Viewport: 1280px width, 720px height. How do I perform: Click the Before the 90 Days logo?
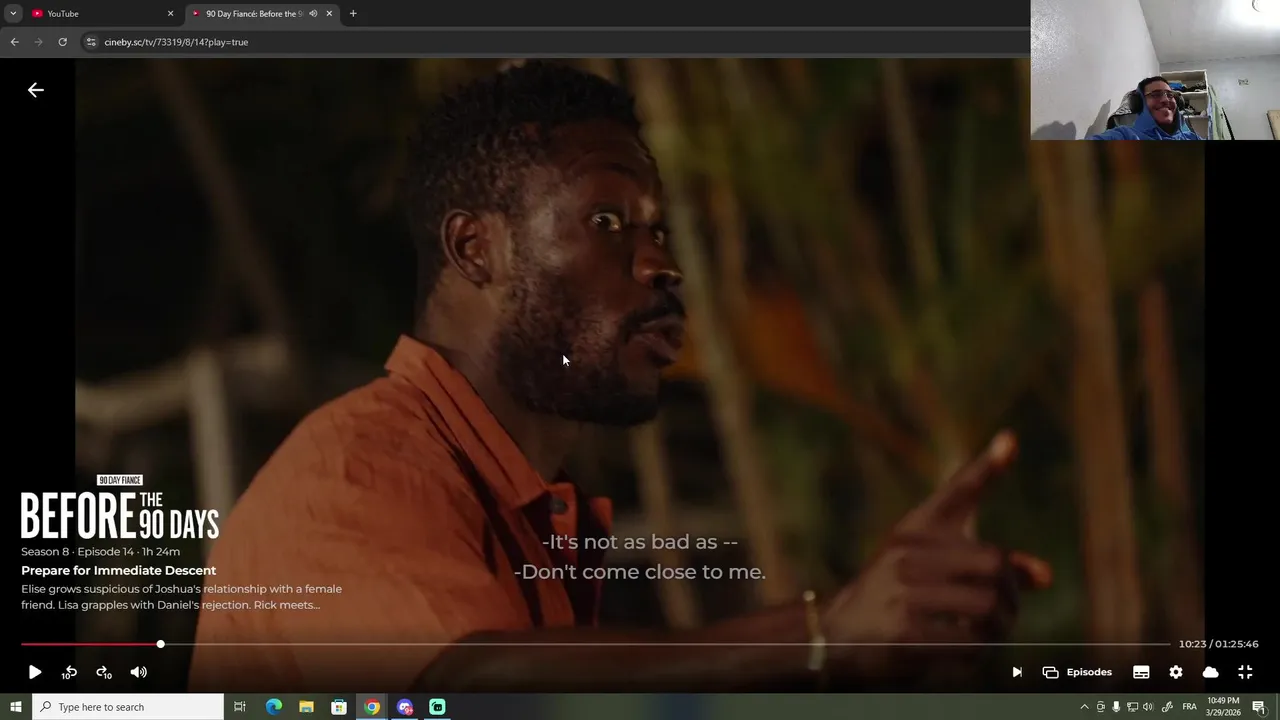pyautogui.click(x=120, y=508)
